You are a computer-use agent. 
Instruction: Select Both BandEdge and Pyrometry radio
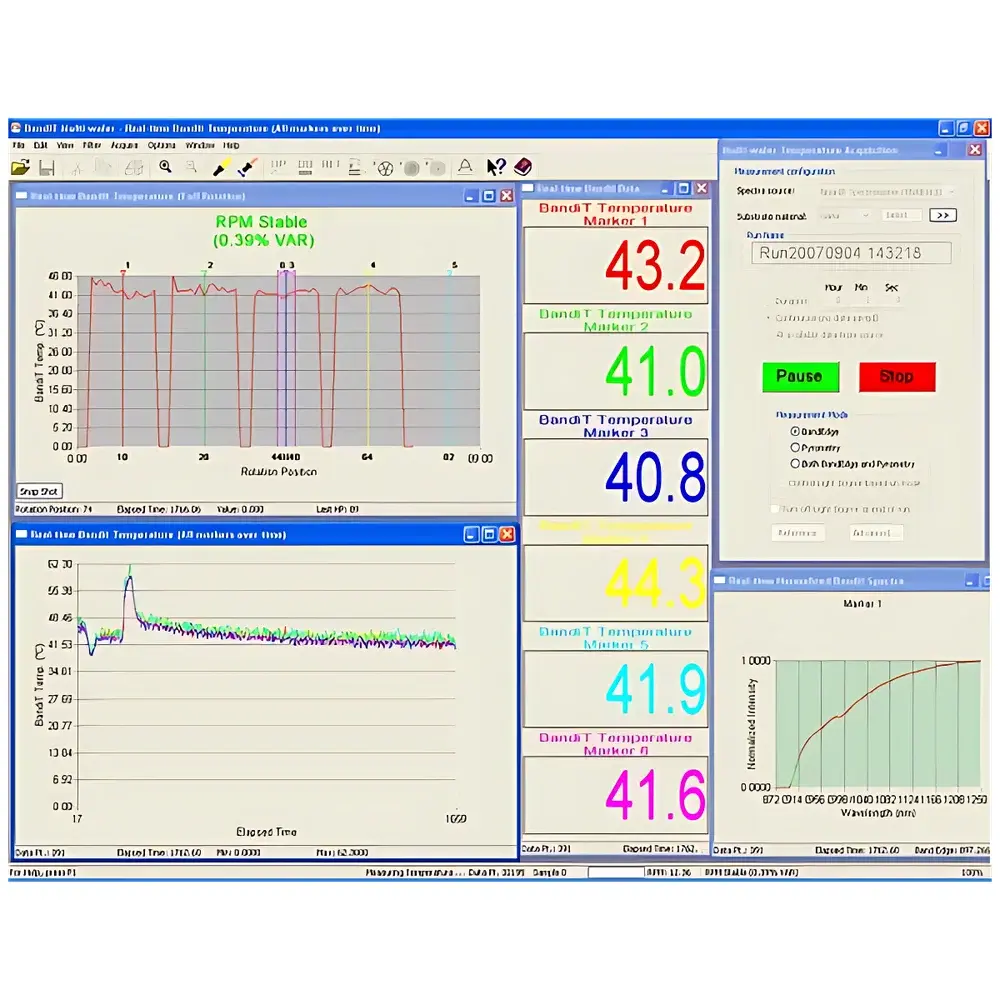(x=795, y=464)
